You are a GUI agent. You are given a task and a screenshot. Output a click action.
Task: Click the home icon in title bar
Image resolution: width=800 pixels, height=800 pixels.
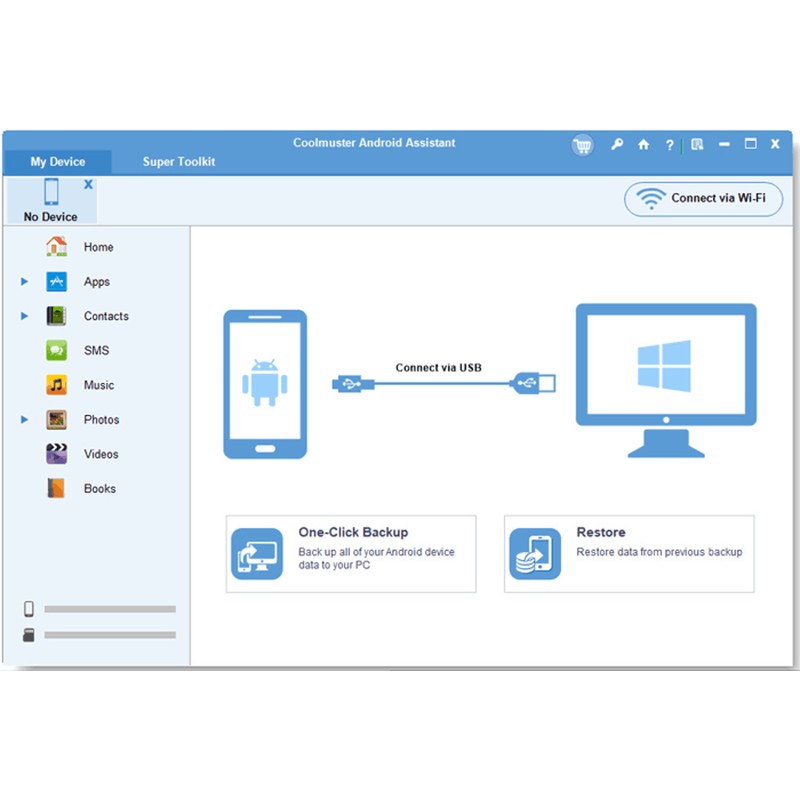click(x=644, y=145)
